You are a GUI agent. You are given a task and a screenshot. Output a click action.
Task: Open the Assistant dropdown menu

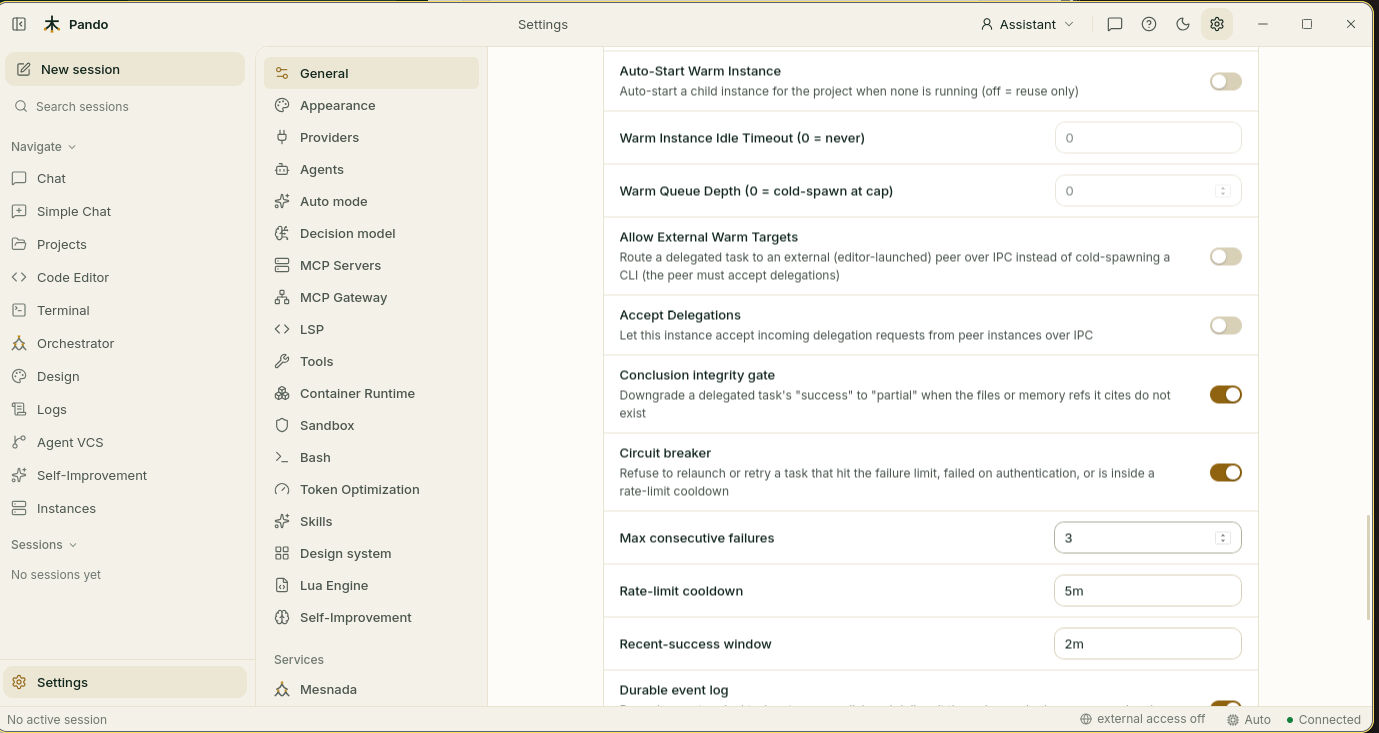1028,24
